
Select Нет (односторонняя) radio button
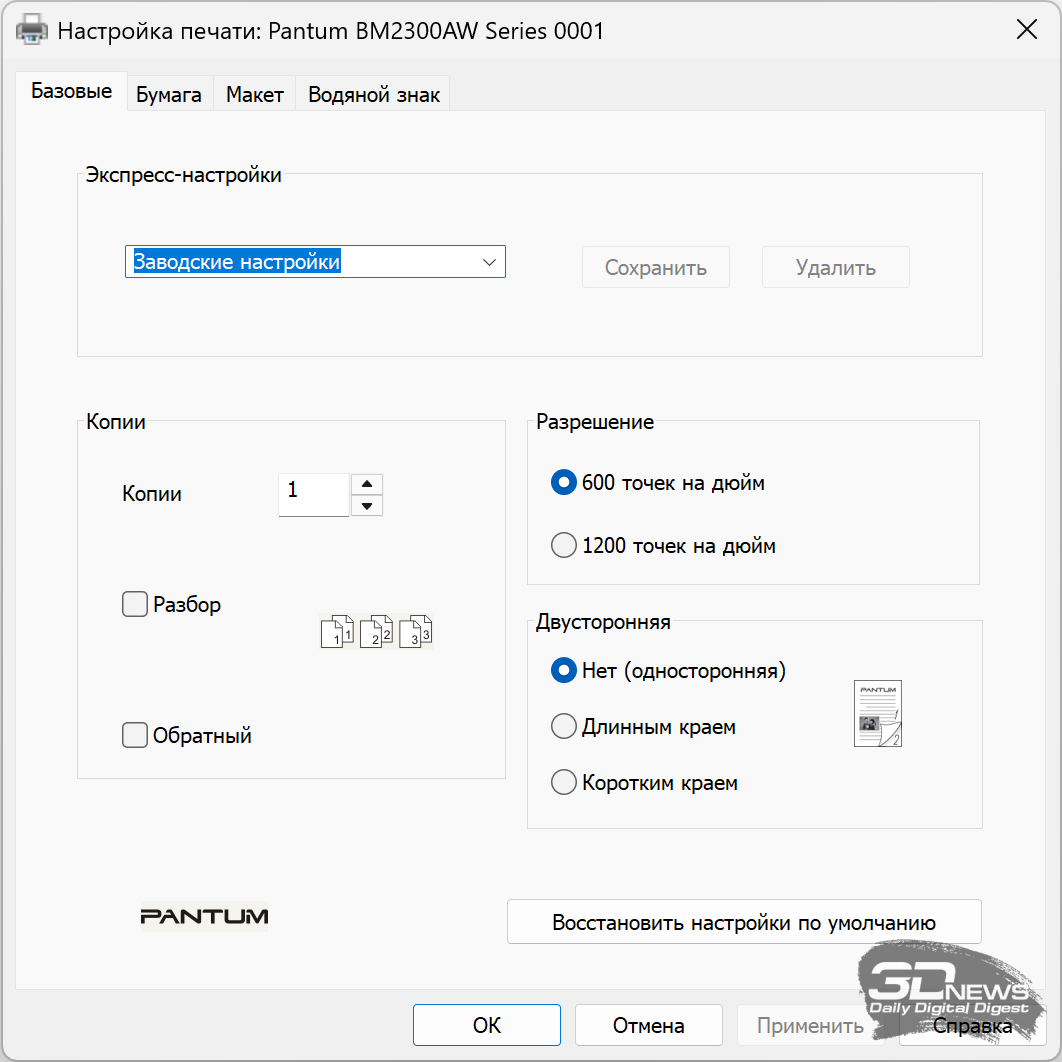pyautogui.click(x=564, y=670)
